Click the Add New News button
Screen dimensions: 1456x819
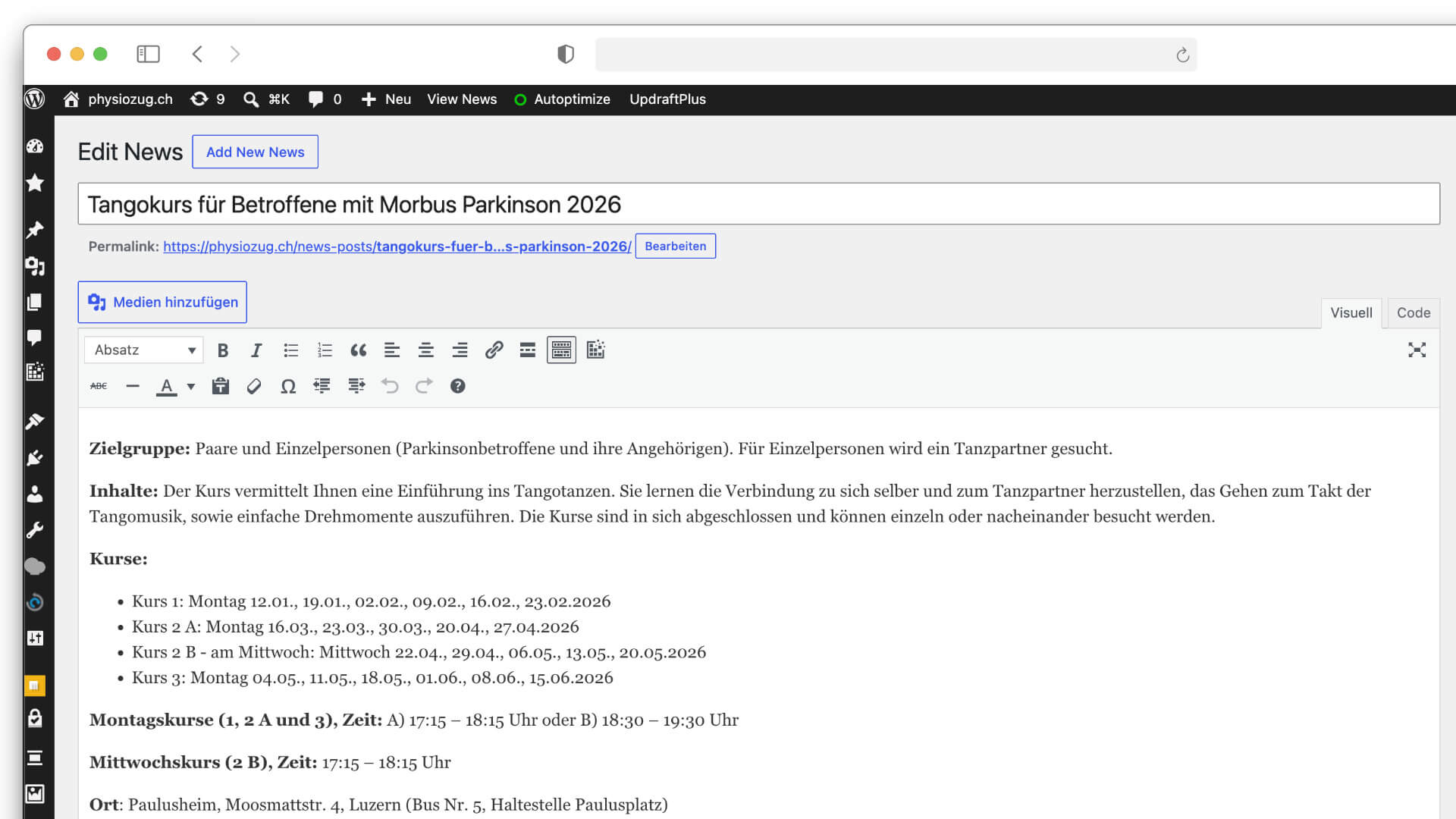pos(255,152)
